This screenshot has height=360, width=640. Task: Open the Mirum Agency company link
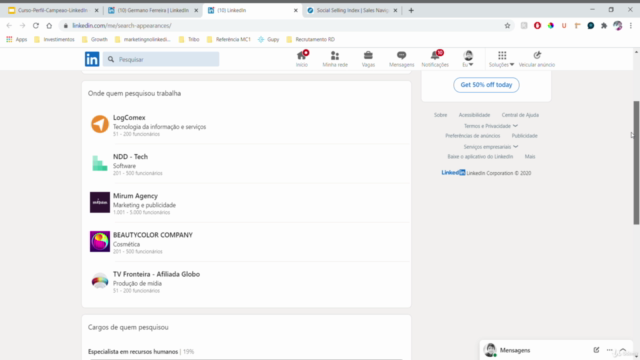tap(135, 196)
